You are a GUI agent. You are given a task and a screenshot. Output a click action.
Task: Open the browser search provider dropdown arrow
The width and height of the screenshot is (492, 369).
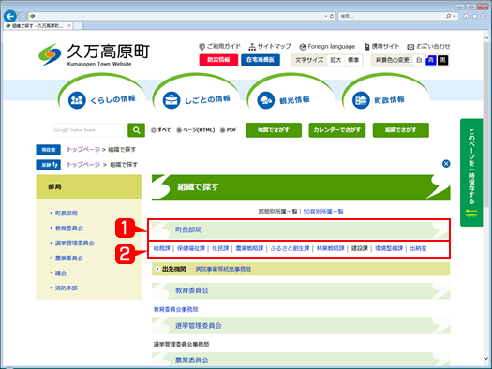[x=454, y=16]
